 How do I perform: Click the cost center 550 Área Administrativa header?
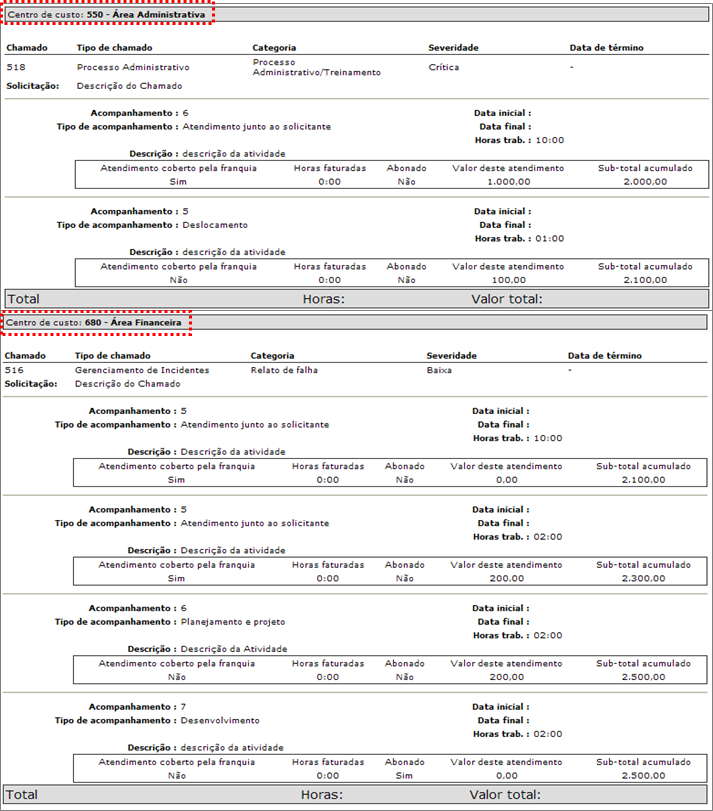click(x=107, y=16)
